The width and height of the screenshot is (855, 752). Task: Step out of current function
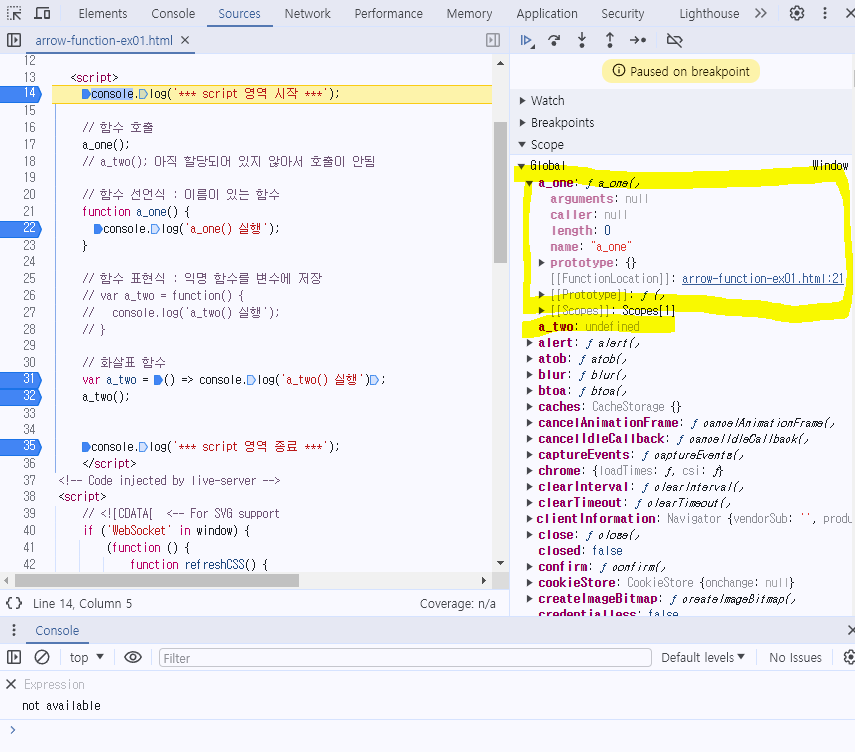point(610,40)
